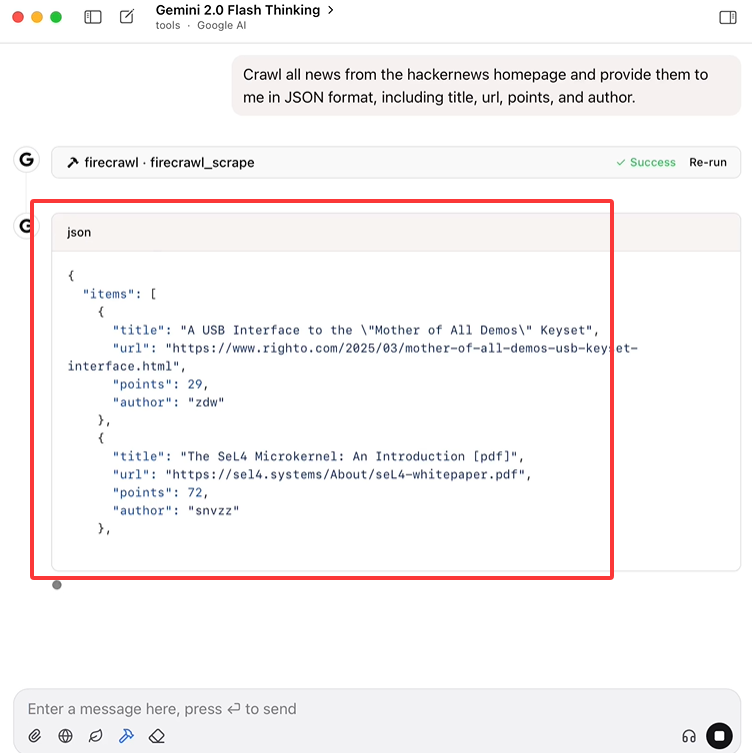Click the G avatar next to json response
This screenshot has width=752, height=753.
click(26, 226)
